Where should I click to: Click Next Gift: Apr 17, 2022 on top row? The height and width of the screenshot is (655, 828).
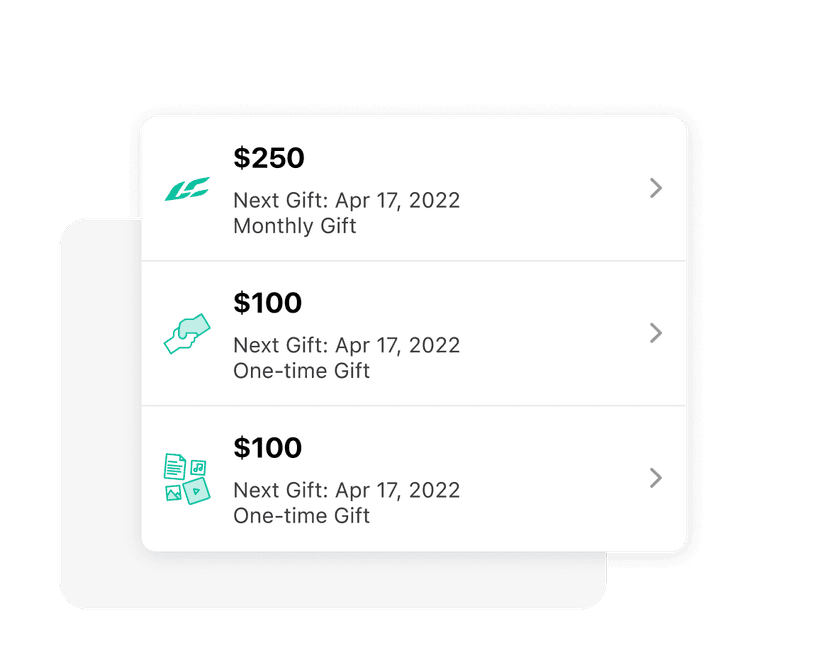[x=346, y=200]
